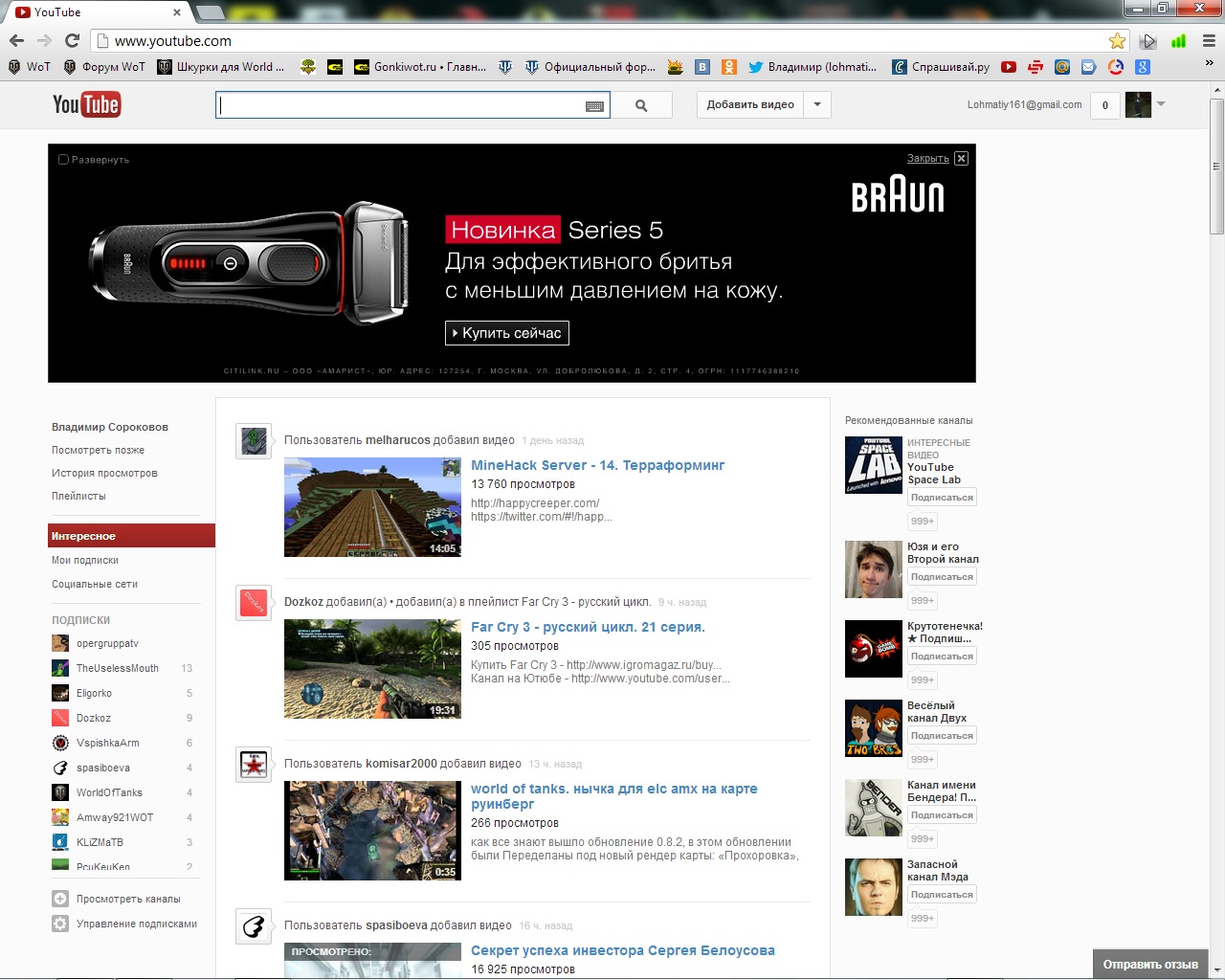Click the gear icon beside Управление подписками
Screen dimensions: 1225x980
[60, 924]
